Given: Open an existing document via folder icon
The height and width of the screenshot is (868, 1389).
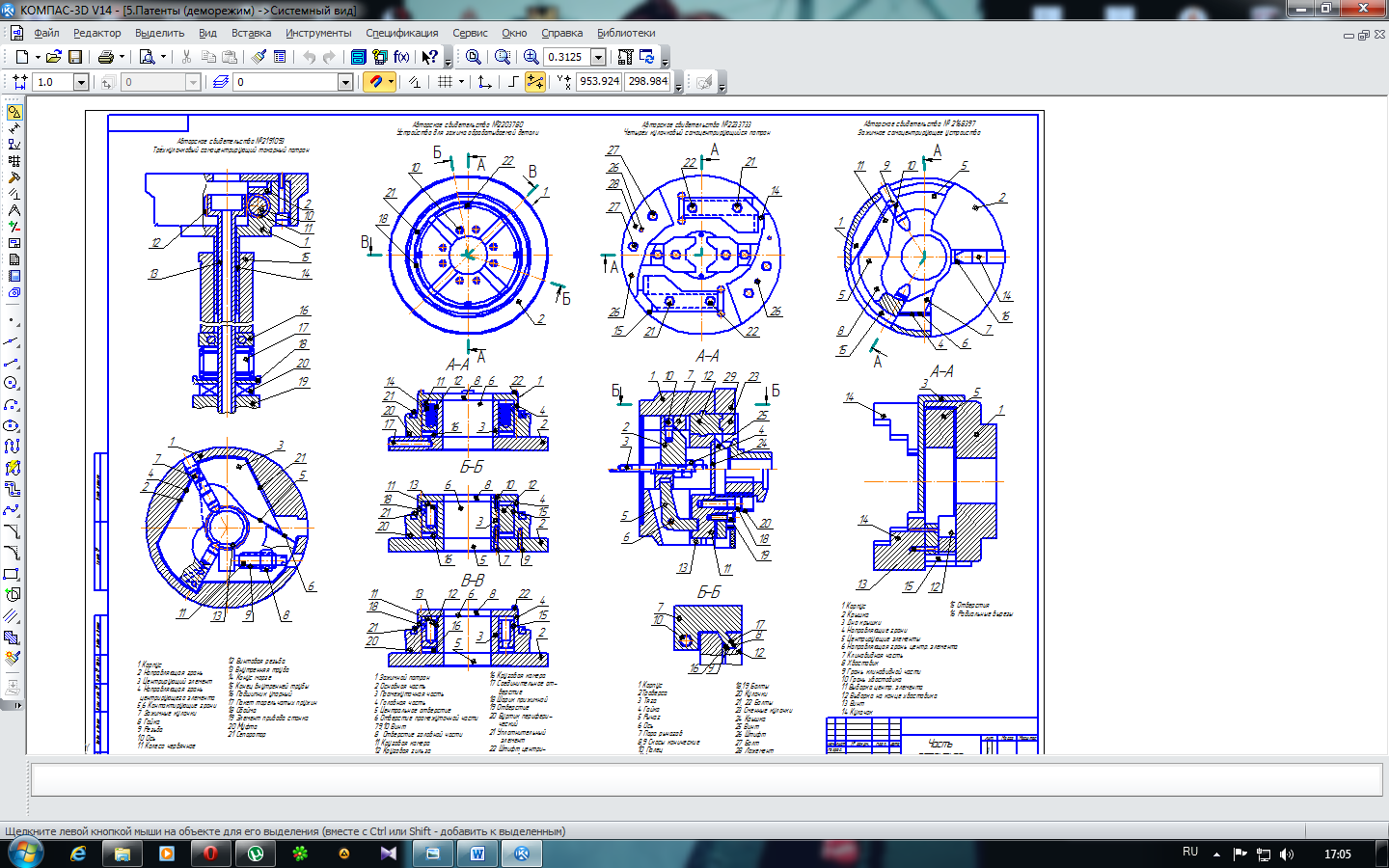Looking at the screenshot, I should point(54,57).
